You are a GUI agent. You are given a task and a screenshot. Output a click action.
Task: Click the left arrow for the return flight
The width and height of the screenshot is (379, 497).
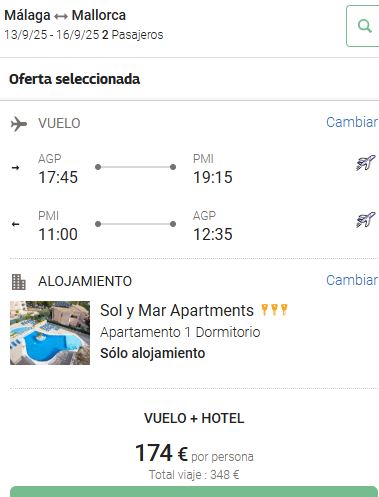tap(15, 224)
